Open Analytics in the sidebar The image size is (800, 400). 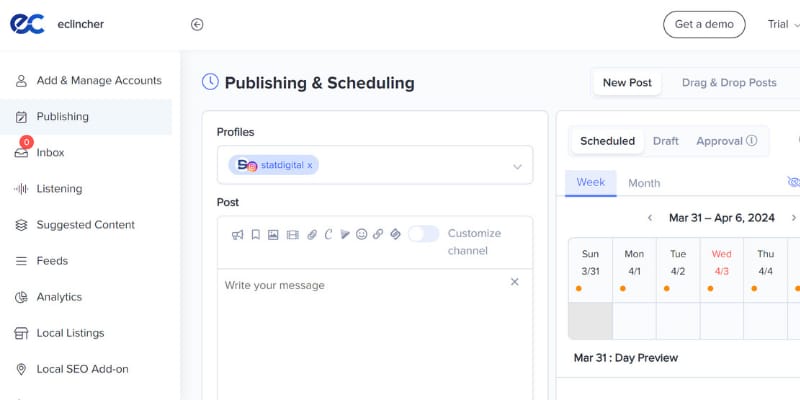pyautogui.click(x=59, y=297)
